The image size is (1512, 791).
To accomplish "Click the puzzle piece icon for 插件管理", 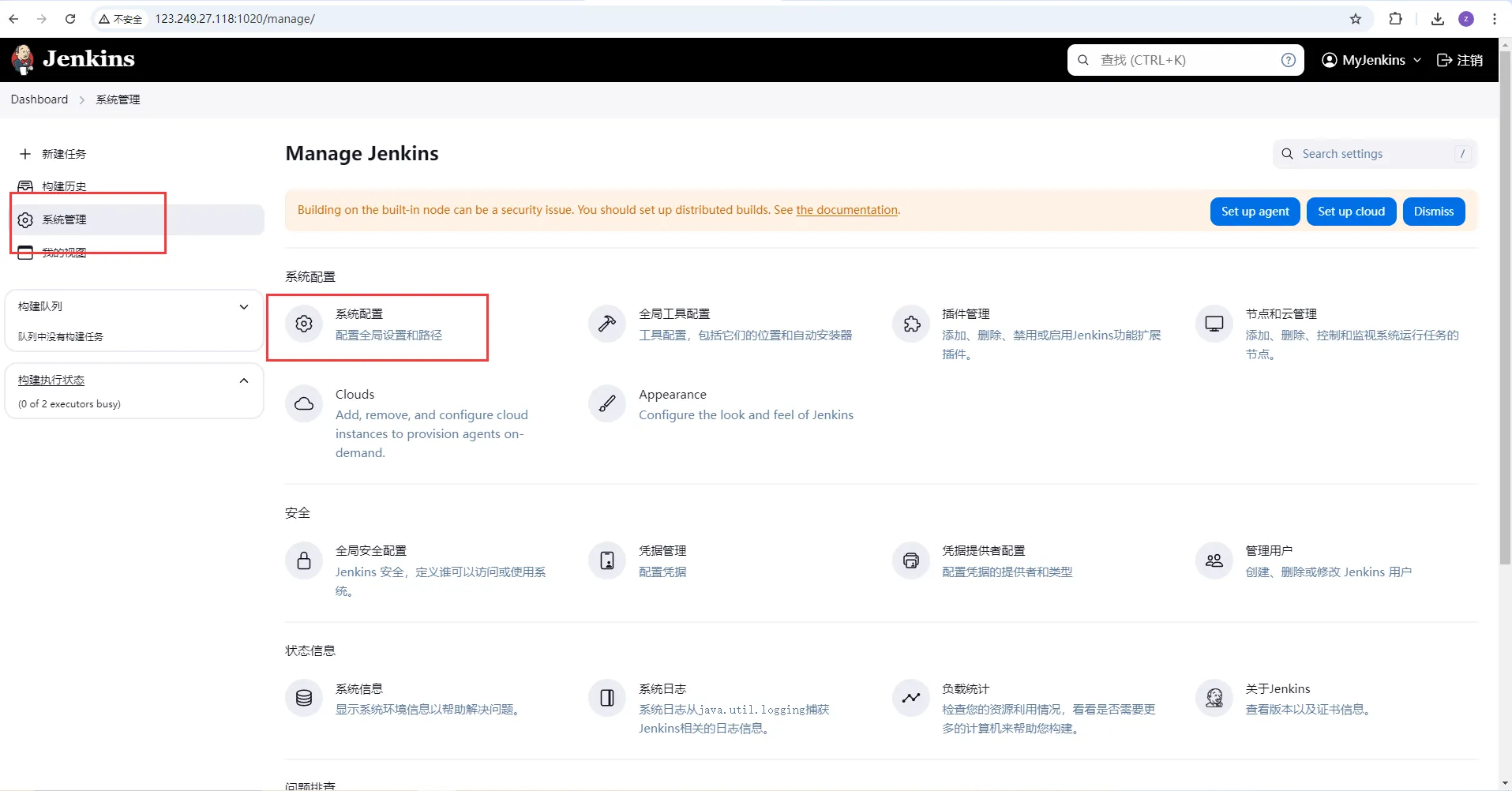I will tap(911, 324).
